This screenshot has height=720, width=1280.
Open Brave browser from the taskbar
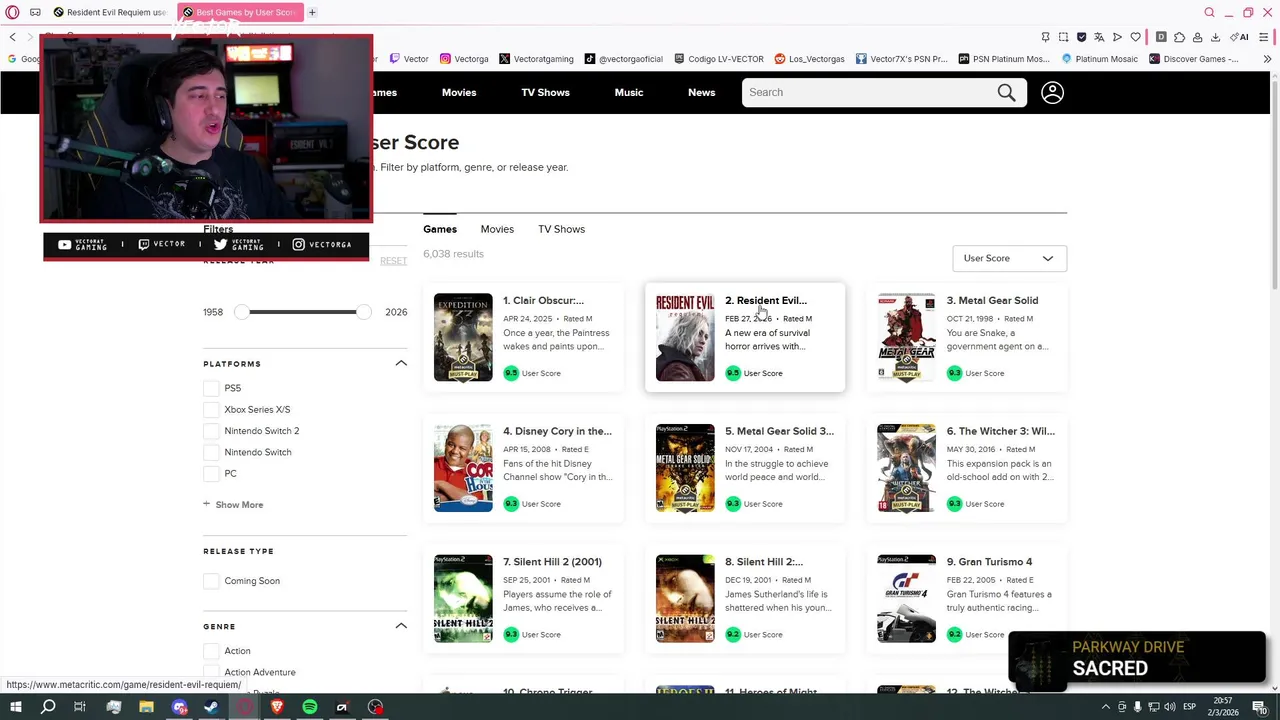pyautogui.click(x=277, y=707)
